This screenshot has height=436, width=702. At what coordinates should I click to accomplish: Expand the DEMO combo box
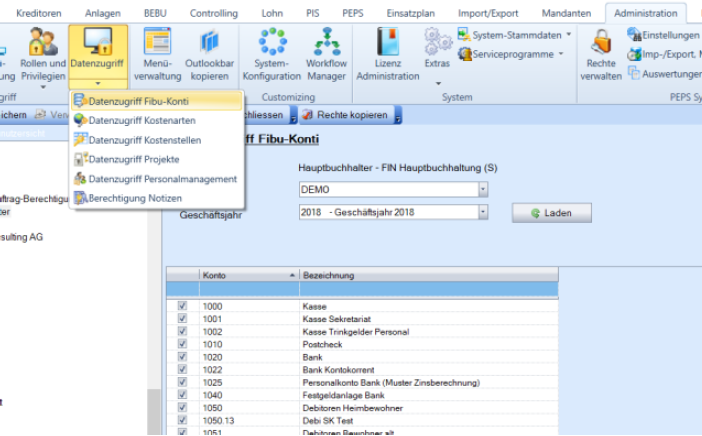483,189
